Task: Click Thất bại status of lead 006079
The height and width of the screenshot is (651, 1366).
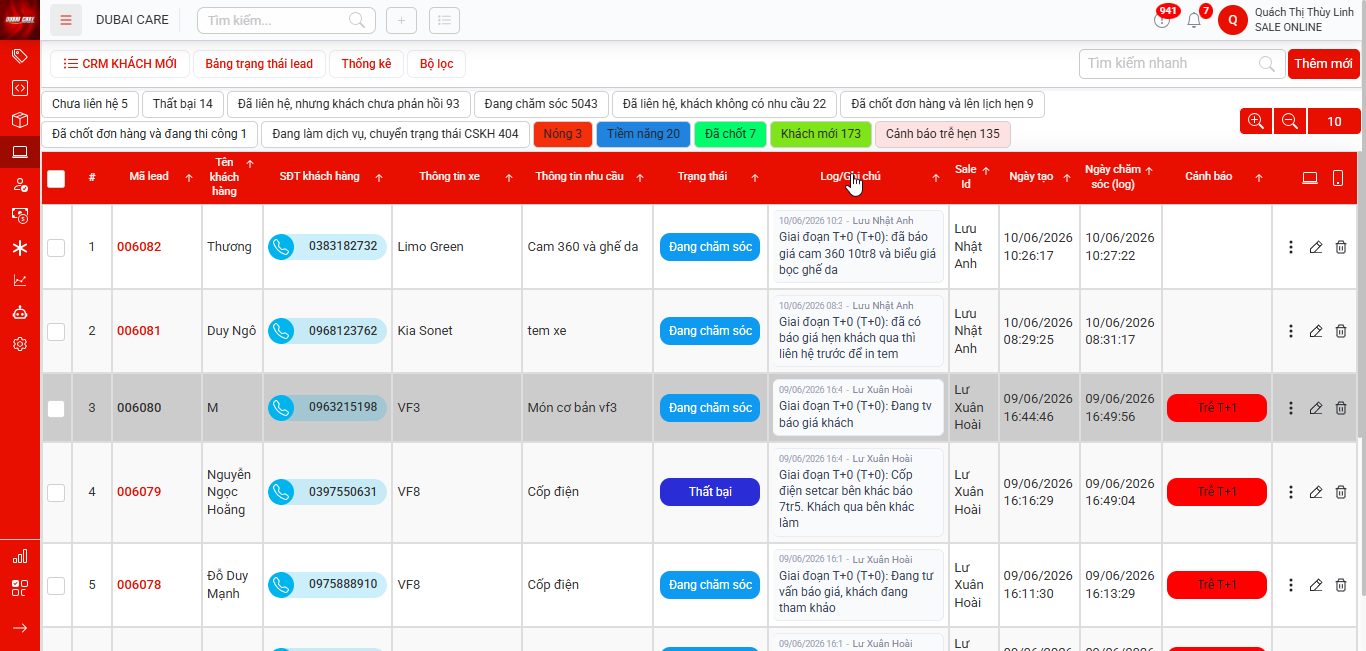Action: (710, 492)
